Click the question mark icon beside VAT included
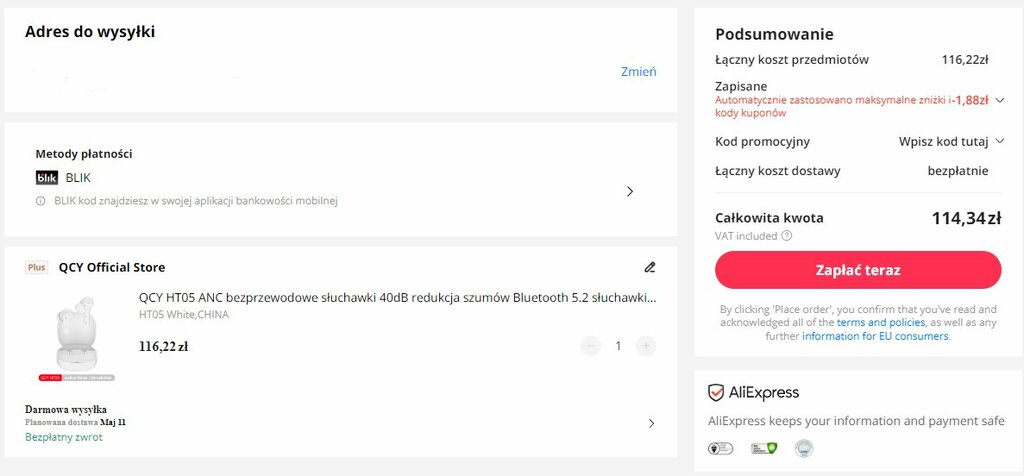Image resolution: width=1024 pixels, height=476 pixels. 786,236
